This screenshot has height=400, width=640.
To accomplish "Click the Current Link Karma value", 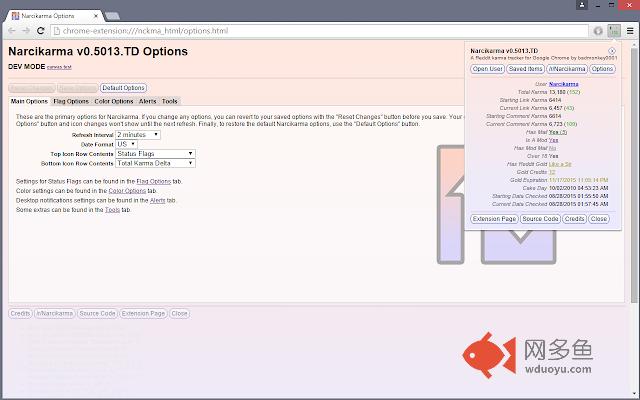I will pyautogui.click(x=561, y=108).
